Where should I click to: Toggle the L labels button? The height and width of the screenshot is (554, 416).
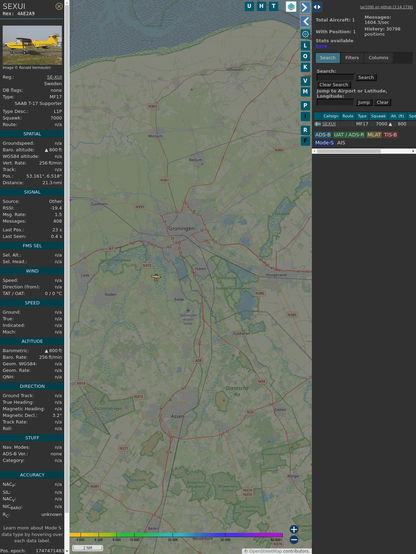click(x=305, y=45)
